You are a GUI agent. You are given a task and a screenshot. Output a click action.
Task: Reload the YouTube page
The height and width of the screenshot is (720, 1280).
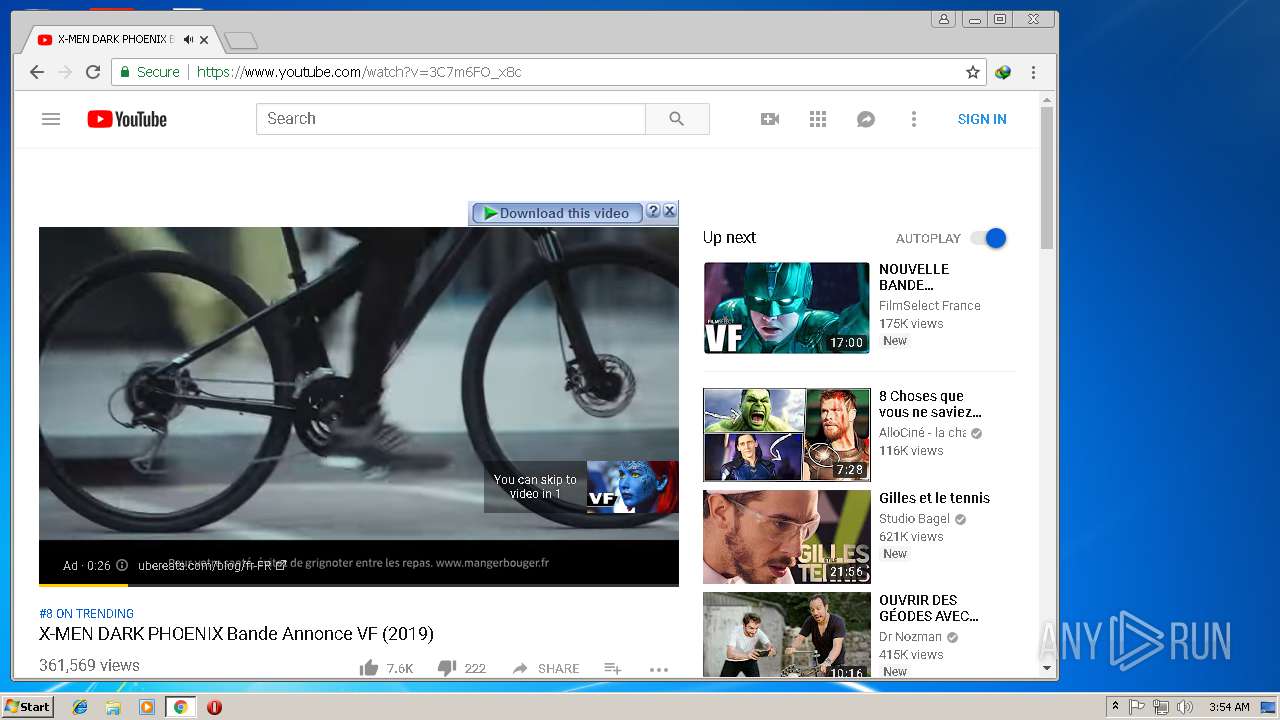click(x=93, y=72)
